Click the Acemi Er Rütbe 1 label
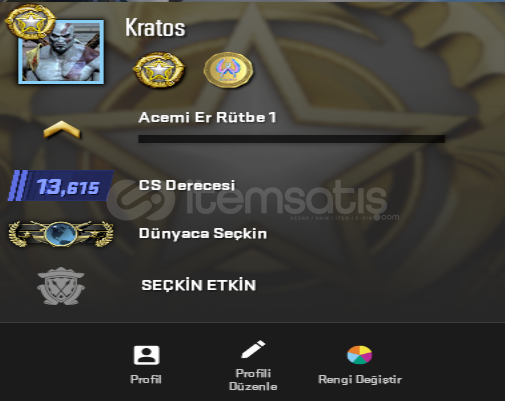Screen dimensions: 505x401 click(x=207, y=117)
